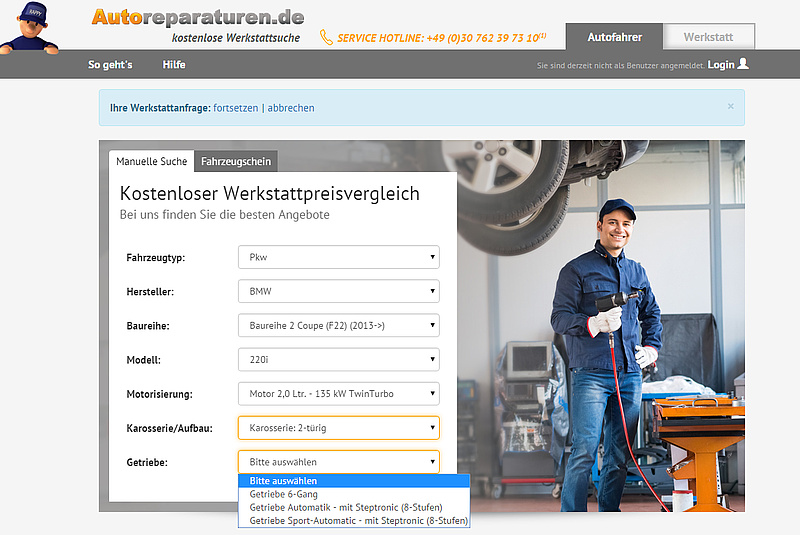Open the Modell dropdown showing 220i

click(339, 360)
